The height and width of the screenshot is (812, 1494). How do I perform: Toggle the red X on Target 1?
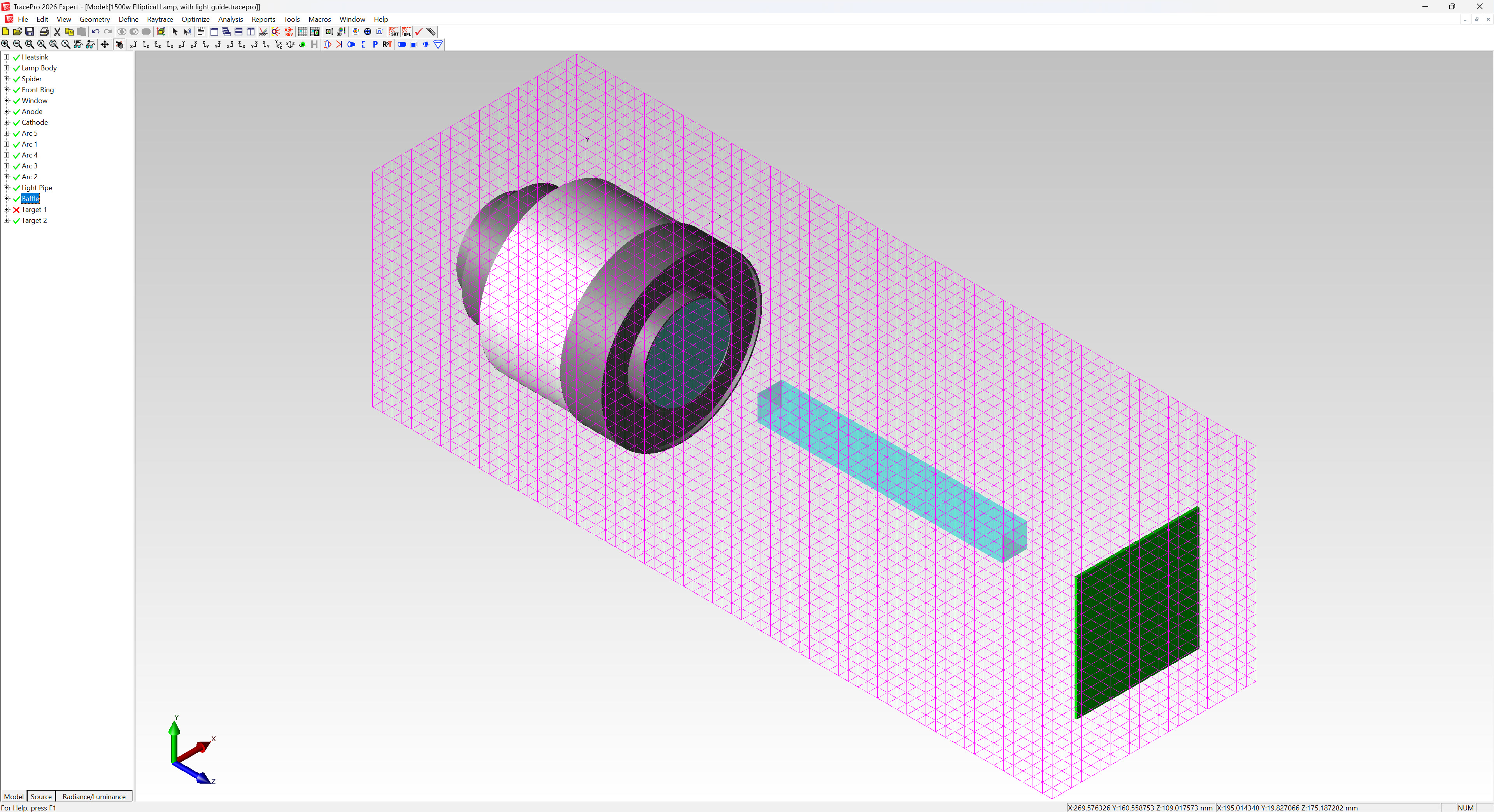(x=16, y=210)
